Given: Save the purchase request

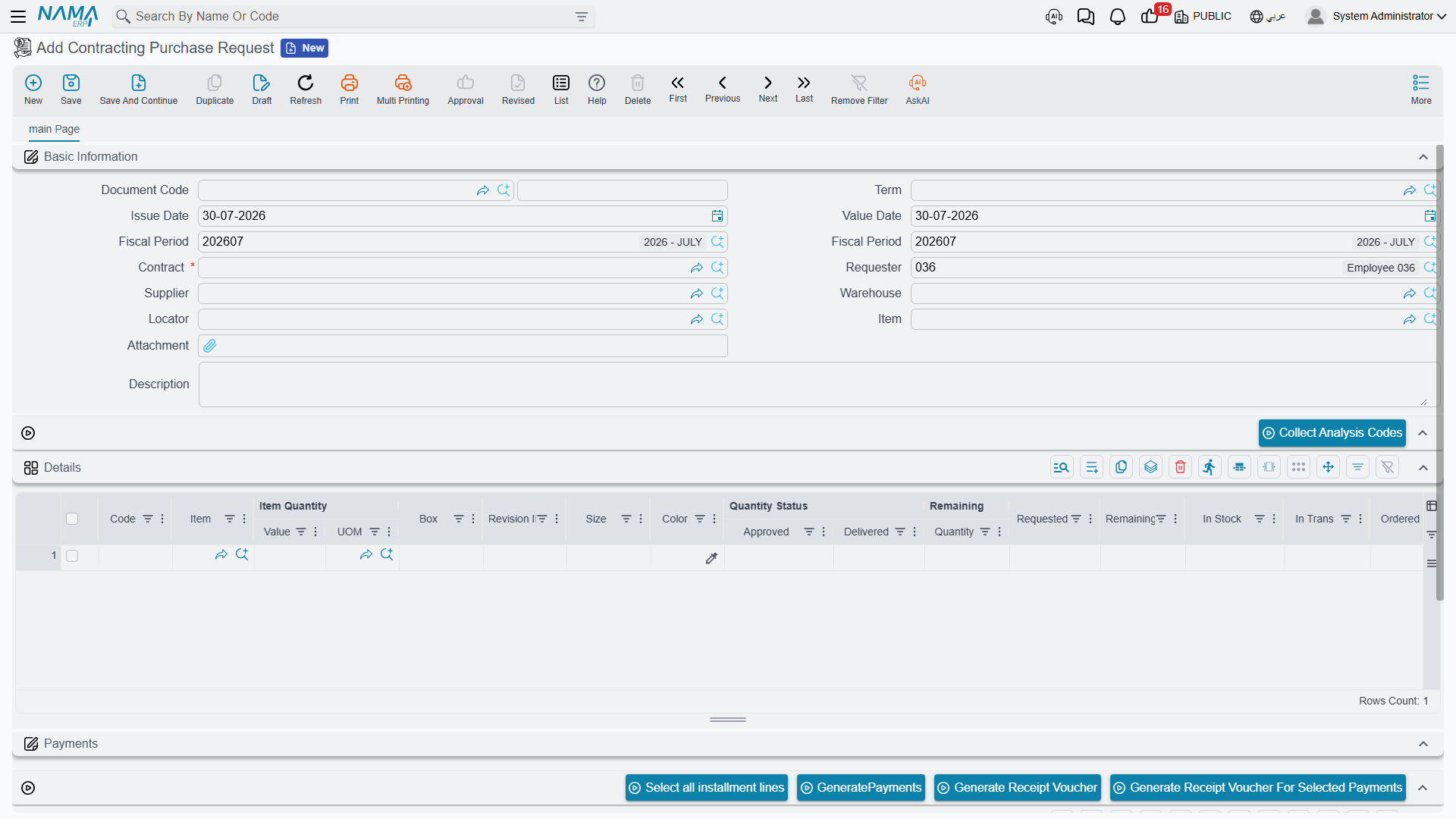Looking at the screenshot, I should (71, 89).
